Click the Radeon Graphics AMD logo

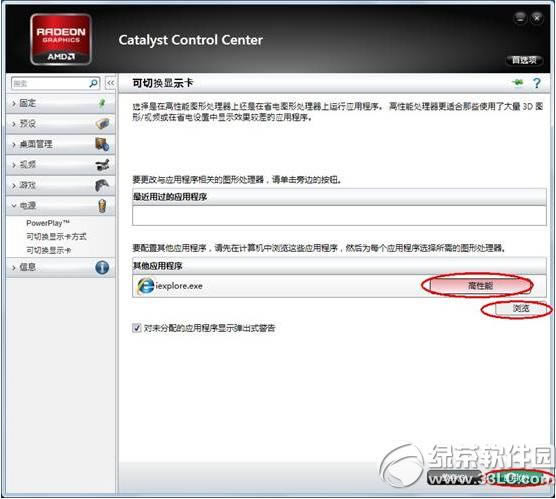pos(61,39)
